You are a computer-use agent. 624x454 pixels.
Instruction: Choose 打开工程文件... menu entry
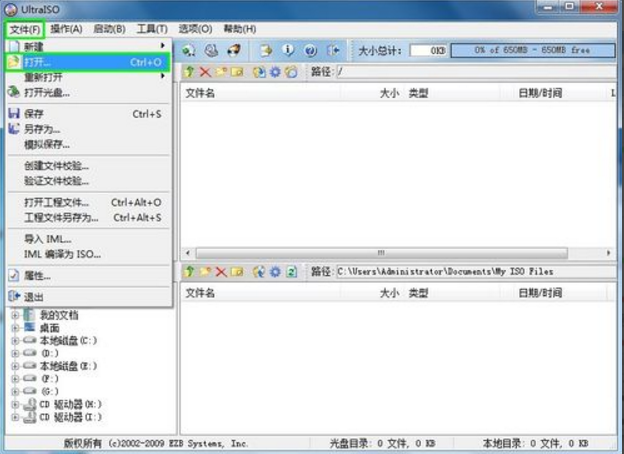click(x=89, y=203)
